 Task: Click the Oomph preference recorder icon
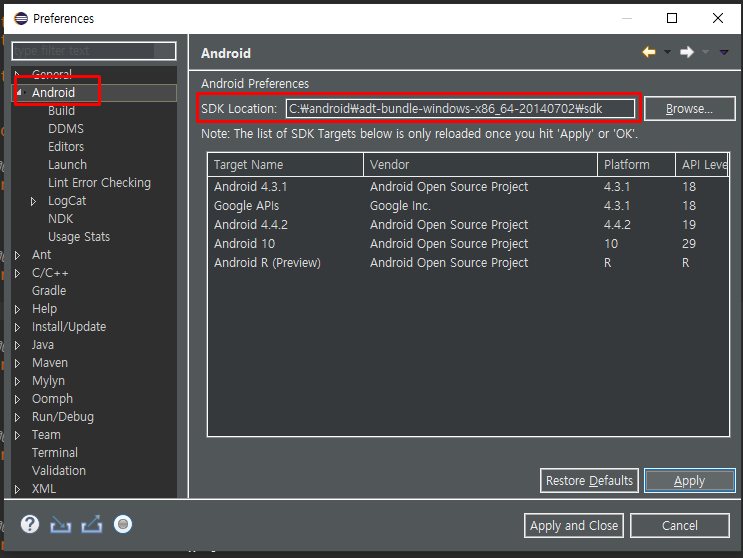123,524
